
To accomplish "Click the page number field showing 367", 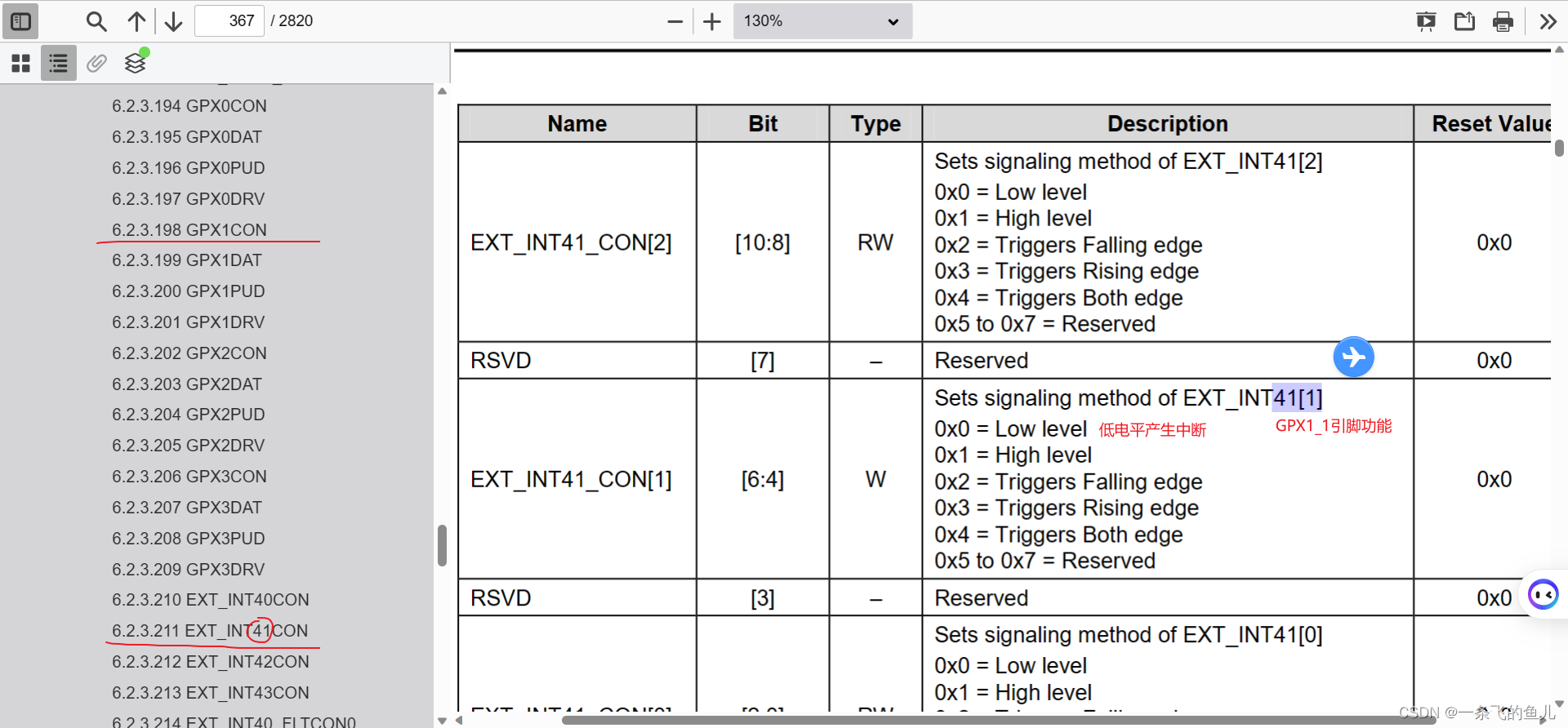I will (x=229, y=21).
